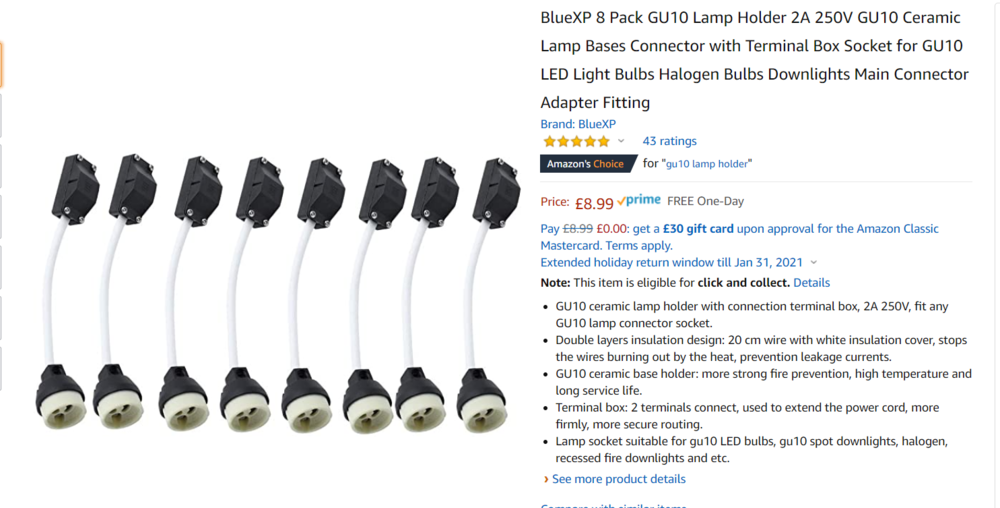Viewport: 1000px width, 508px height.
Task: Follow the gu10 lamp holder search link
Action: (707, 164)
